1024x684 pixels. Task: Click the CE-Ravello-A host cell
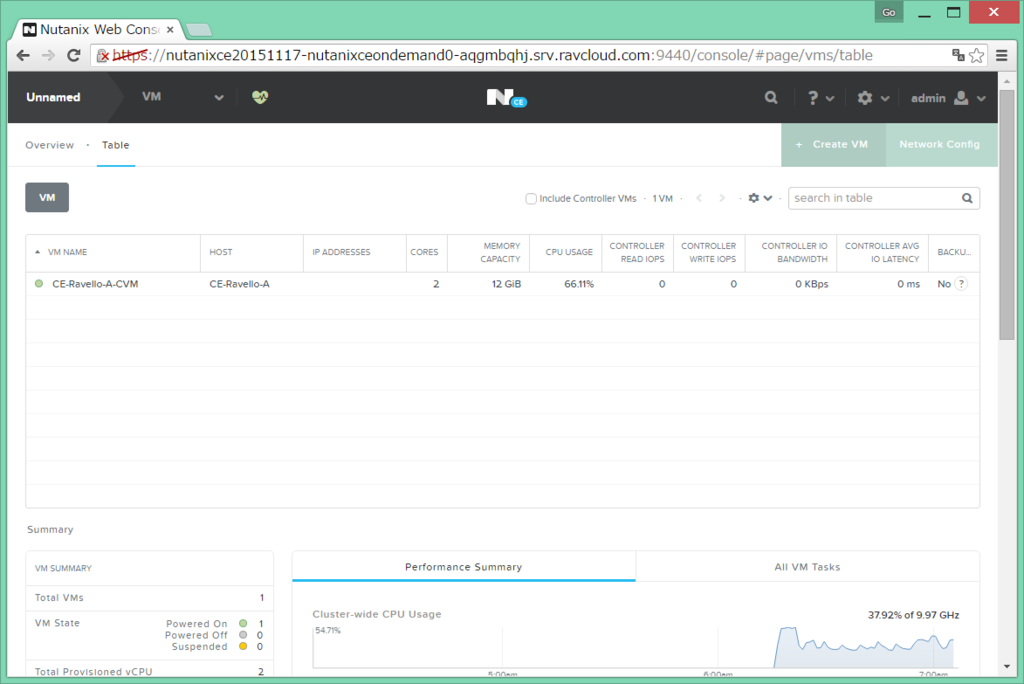(x=239, y=284)
